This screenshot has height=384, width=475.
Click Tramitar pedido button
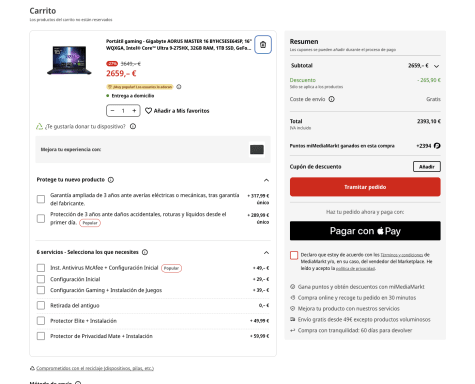[x=365, y=187]
